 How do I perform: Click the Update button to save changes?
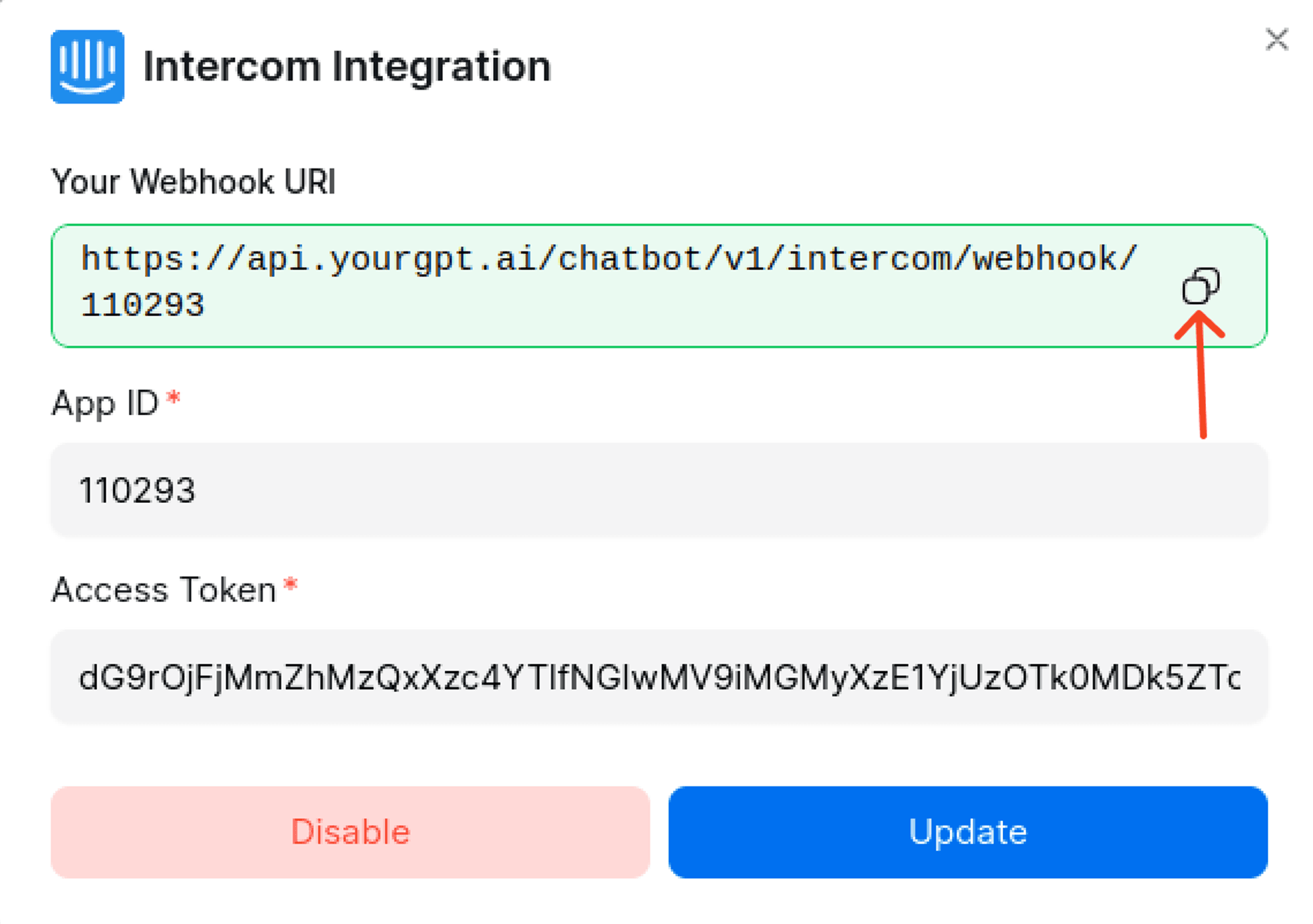click(x=968, y=831)
